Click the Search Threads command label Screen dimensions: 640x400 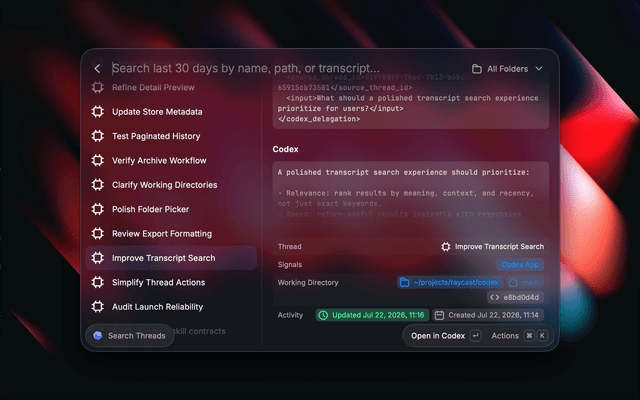click(137, 336)
